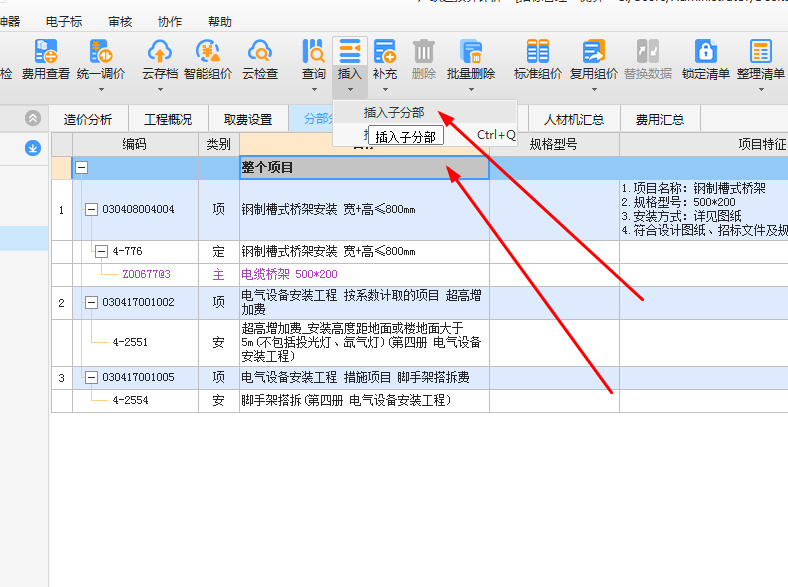Switch to the 取费设置 tab
Viewport: 788px width, 587px height.
(x=248, y=120)
